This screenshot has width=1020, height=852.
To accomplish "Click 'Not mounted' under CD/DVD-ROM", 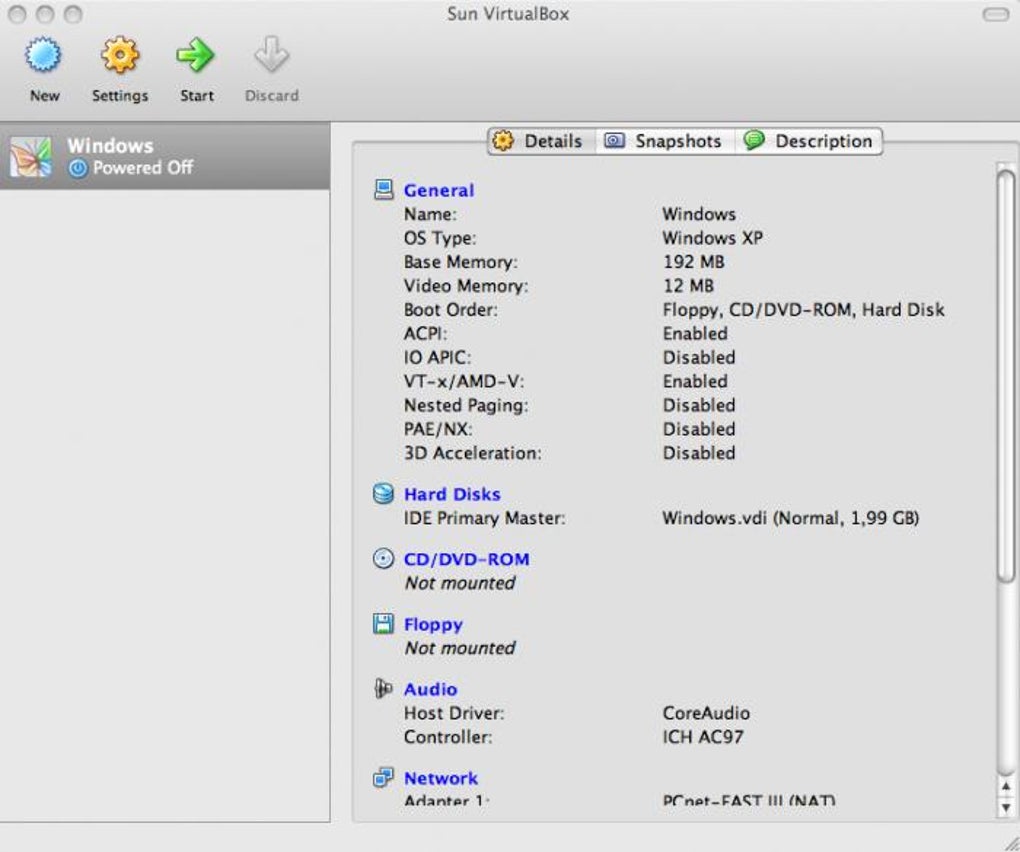I will click(x=460, y=583).
